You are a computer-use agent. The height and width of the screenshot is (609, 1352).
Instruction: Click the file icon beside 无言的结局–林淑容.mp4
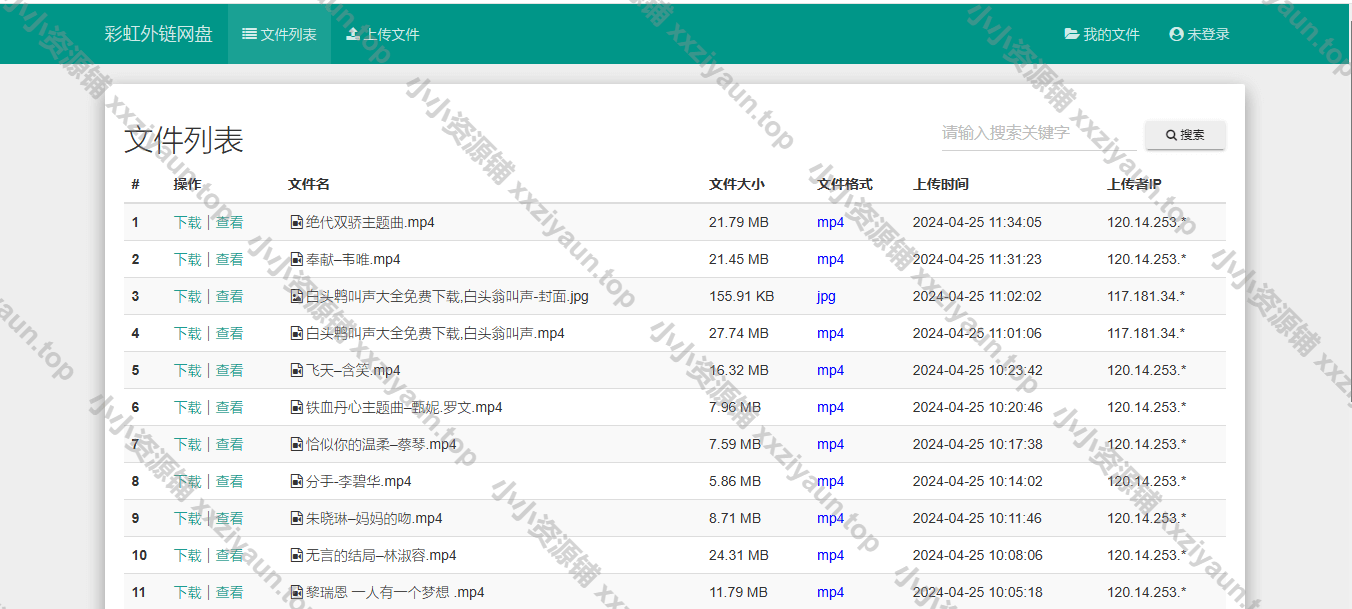coord(296,555)
